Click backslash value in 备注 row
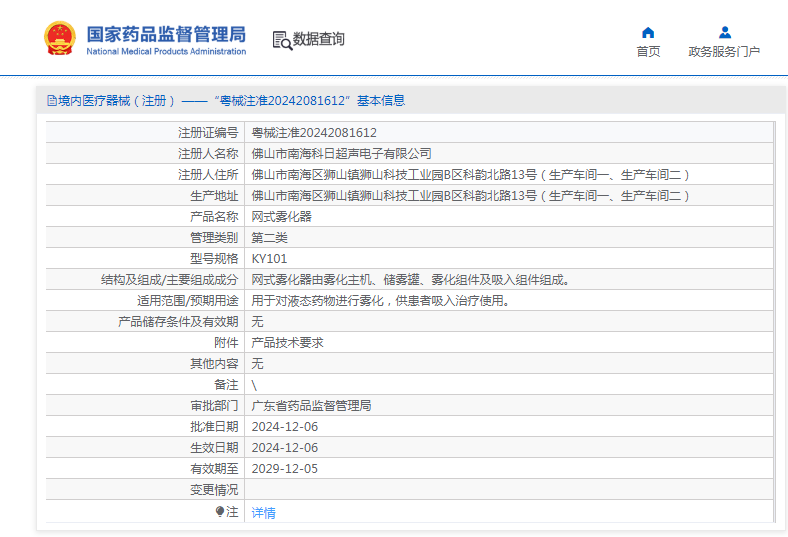788x537 pixels. pyautogui.click(x=254, y=385)
